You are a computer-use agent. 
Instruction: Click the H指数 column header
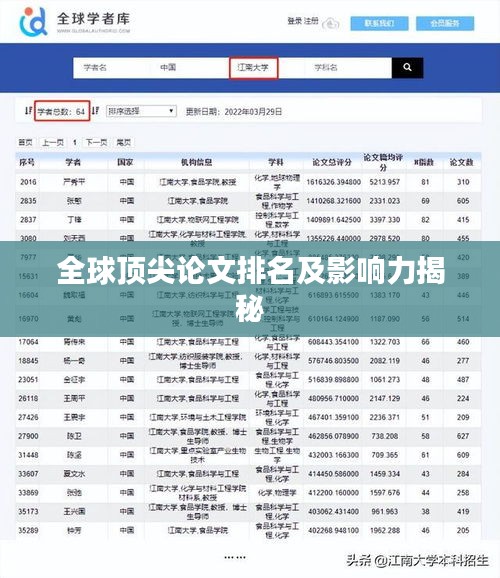pos(424,162)
